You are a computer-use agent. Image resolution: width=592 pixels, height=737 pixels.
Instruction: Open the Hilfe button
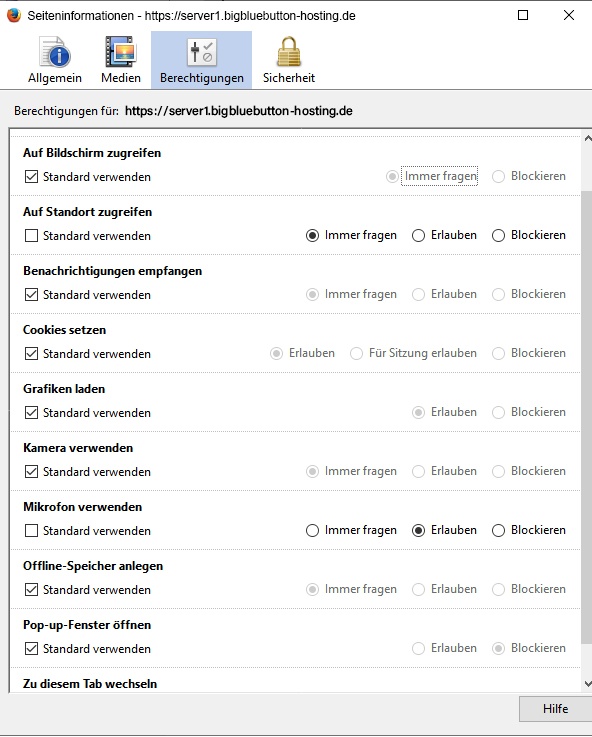click(x=555, y=708)
